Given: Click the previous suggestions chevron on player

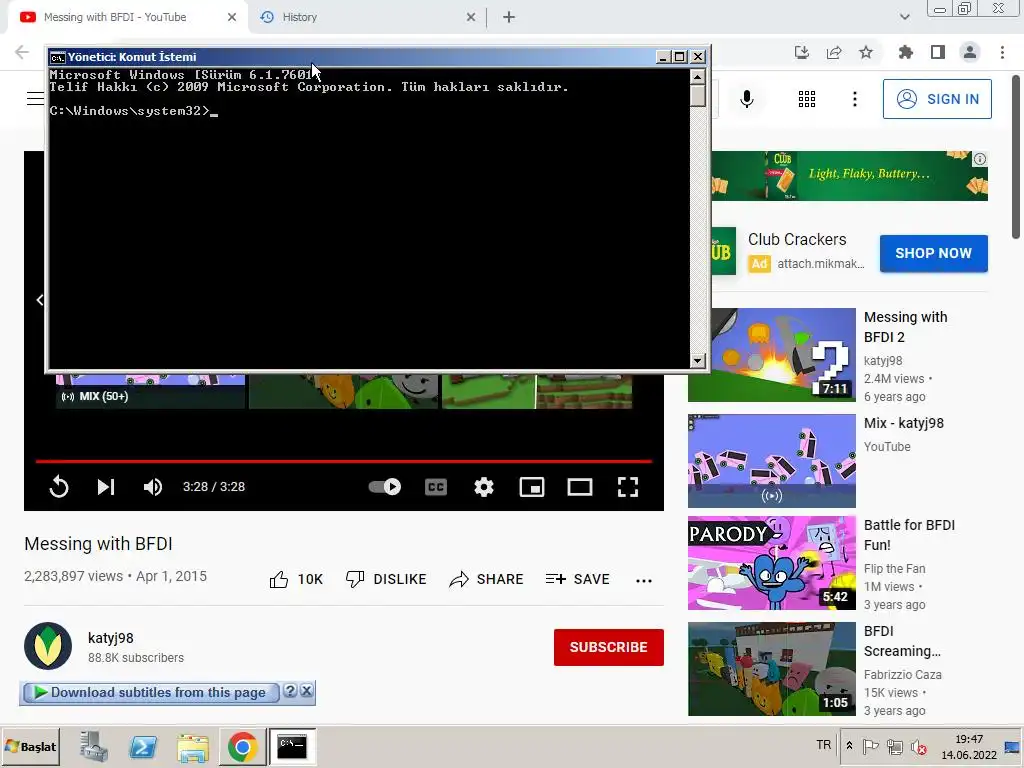Looking at the screenshot, I should pyautogui.click(x=39, y=300).
